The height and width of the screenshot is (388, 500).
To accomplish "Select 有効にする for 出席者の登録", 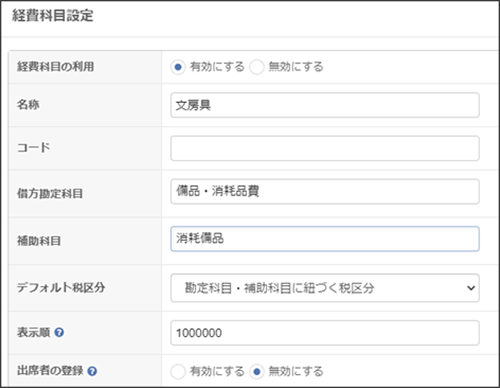I will pos(178,371).
